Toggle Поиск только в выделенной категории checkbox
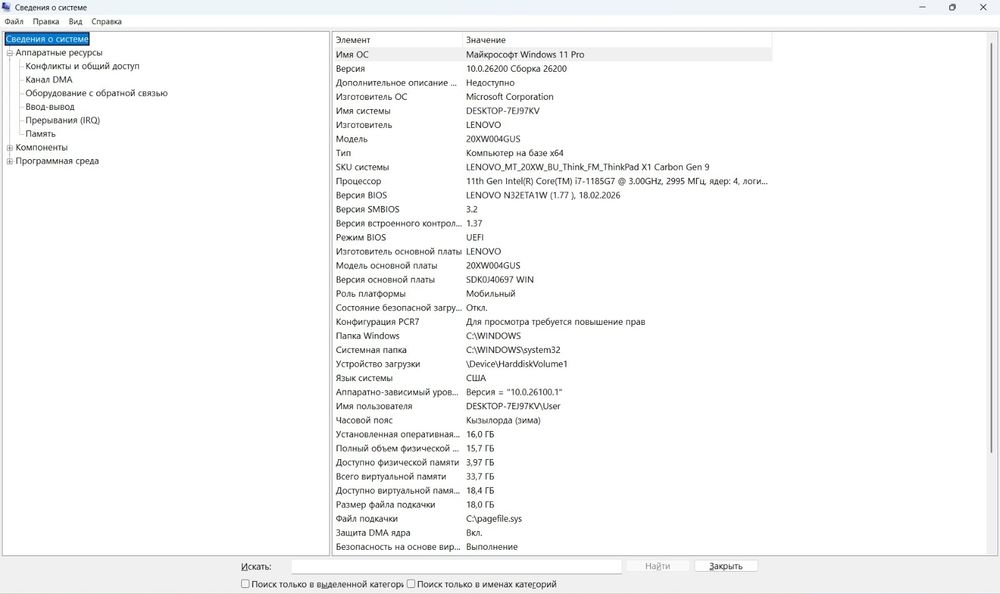Image resolution: width=1000 pixels, height=594 pixels. pos(245,584)
